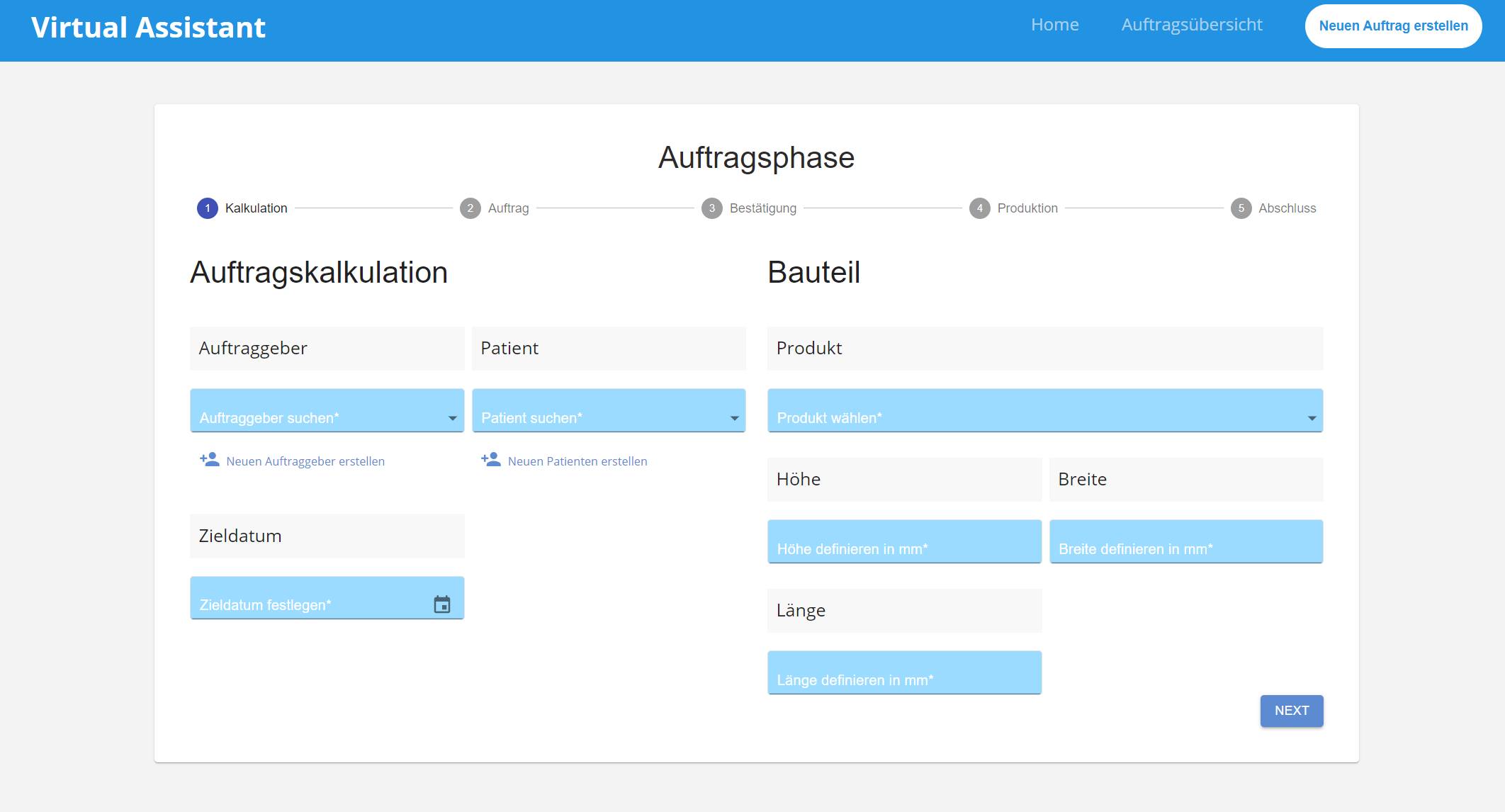Focus the Zieldatum festlegen date field
This screenshot has height=812, width=1505.
tap(327, 598)
